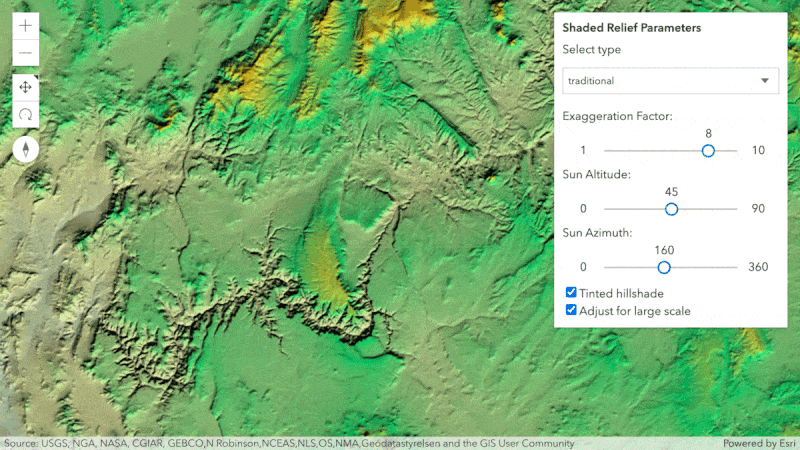The width and height of the screenshot is (800, 450).
Task: Reset orientation with the compass button
Action: pos(26,149)
